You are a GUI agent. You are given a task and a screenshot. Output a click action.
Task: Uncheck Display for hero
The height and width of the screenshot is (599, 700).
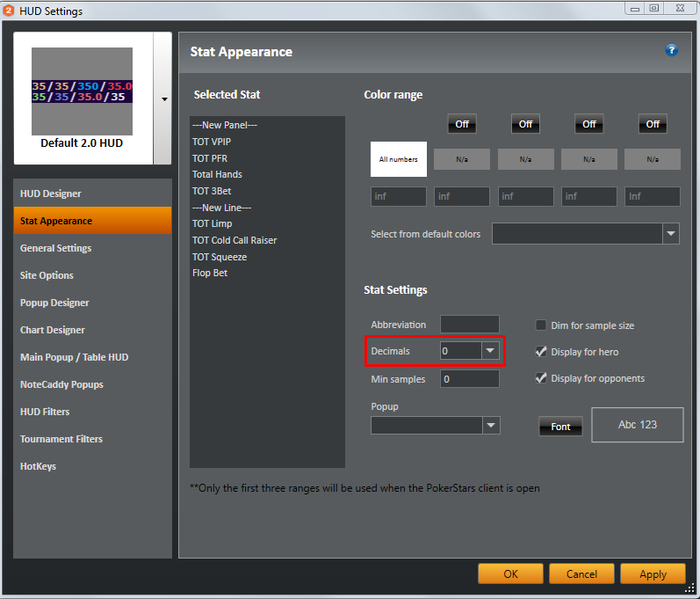pyautogui.click(x=541, y=352)
